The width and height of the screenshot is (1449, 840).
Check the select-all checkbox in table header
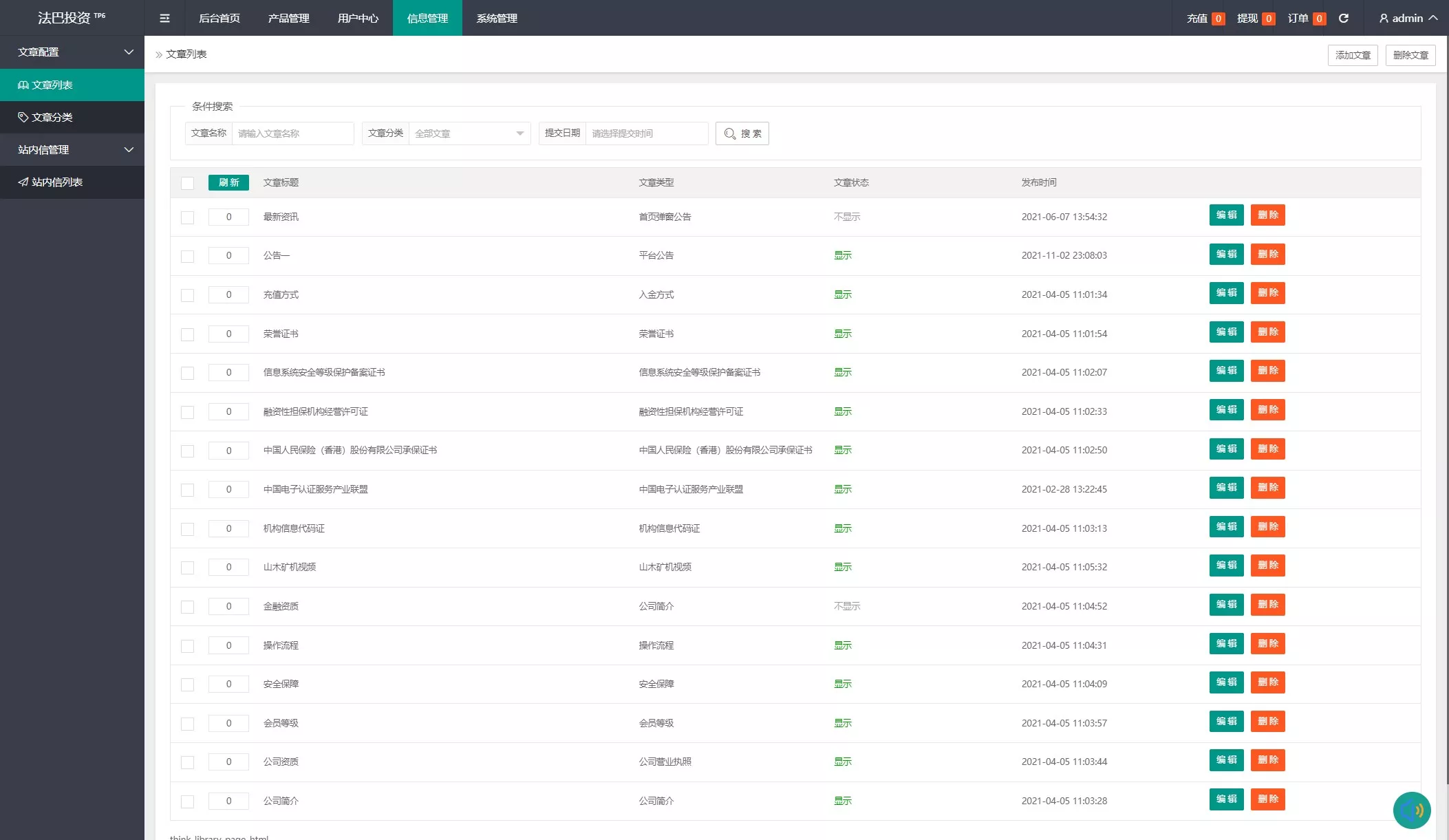187,183
